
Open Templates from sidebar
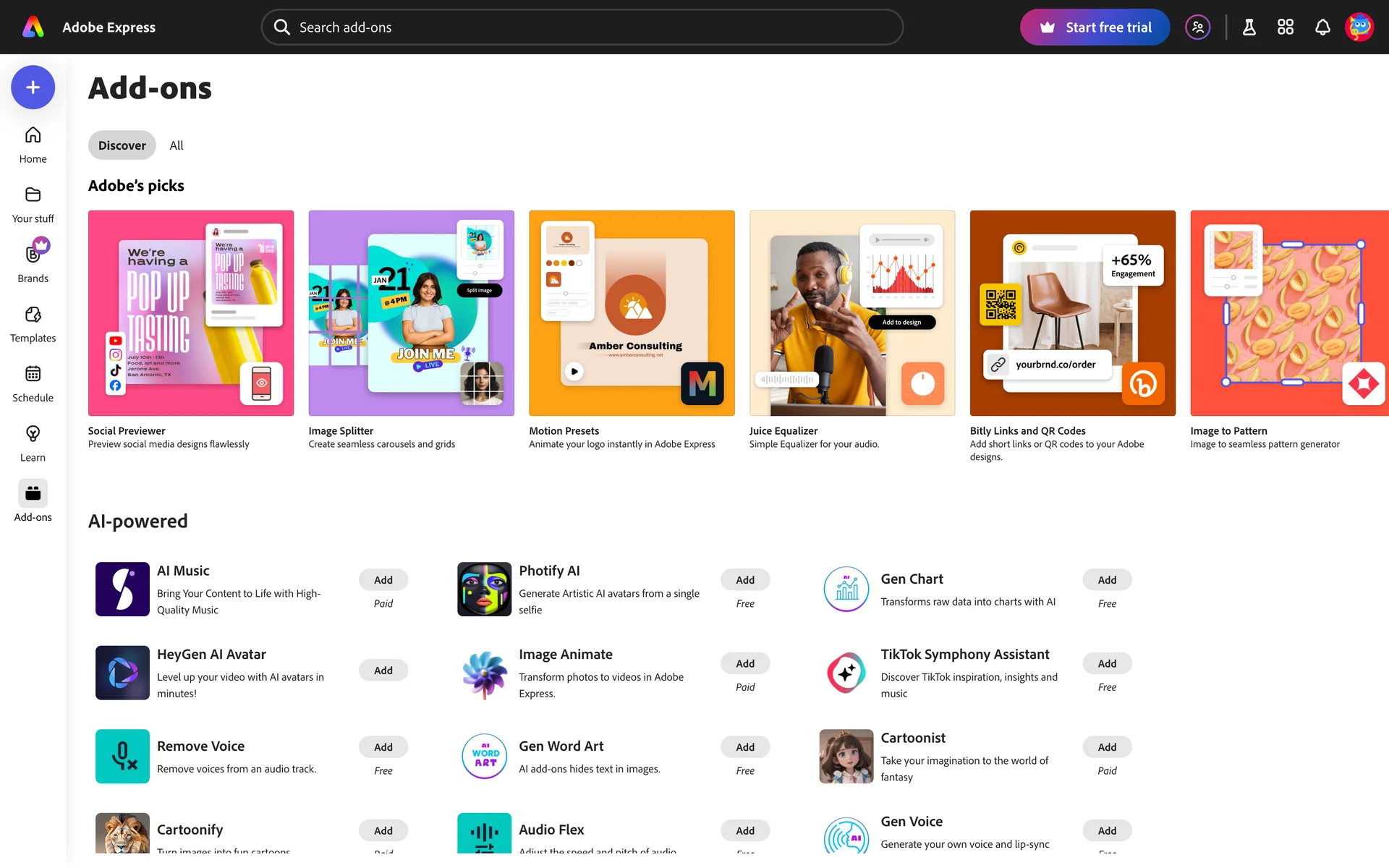click(33, 324)
